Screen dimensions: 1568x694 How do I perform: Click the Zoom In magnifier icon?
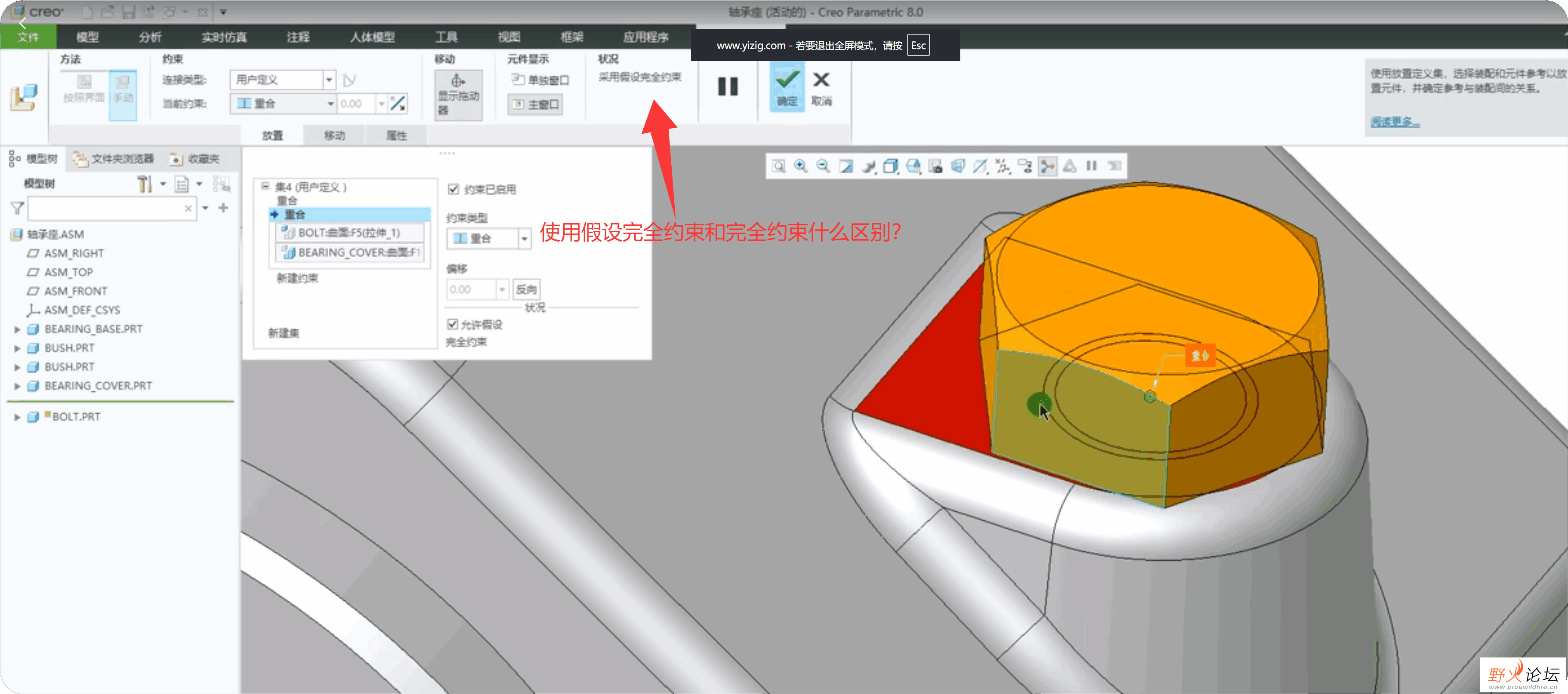(x=801, y=166)
